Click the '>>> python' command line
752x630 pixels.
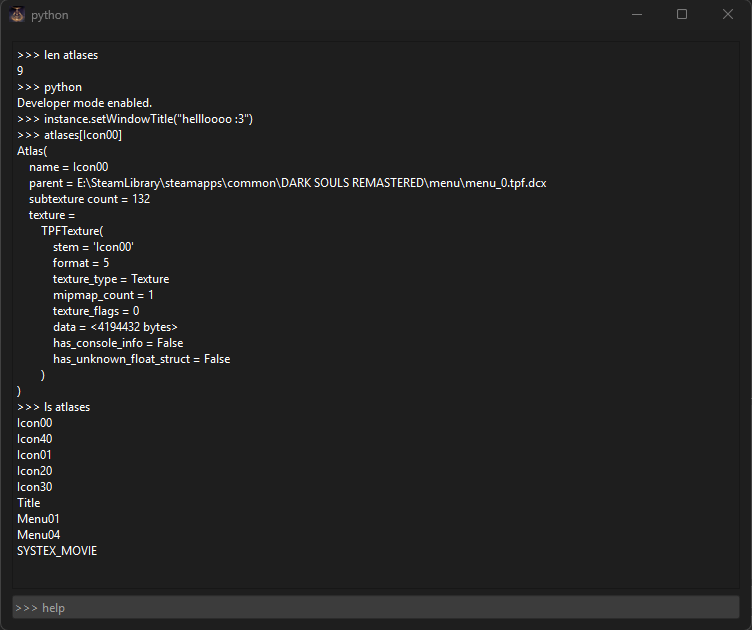(x=49, y=87)
